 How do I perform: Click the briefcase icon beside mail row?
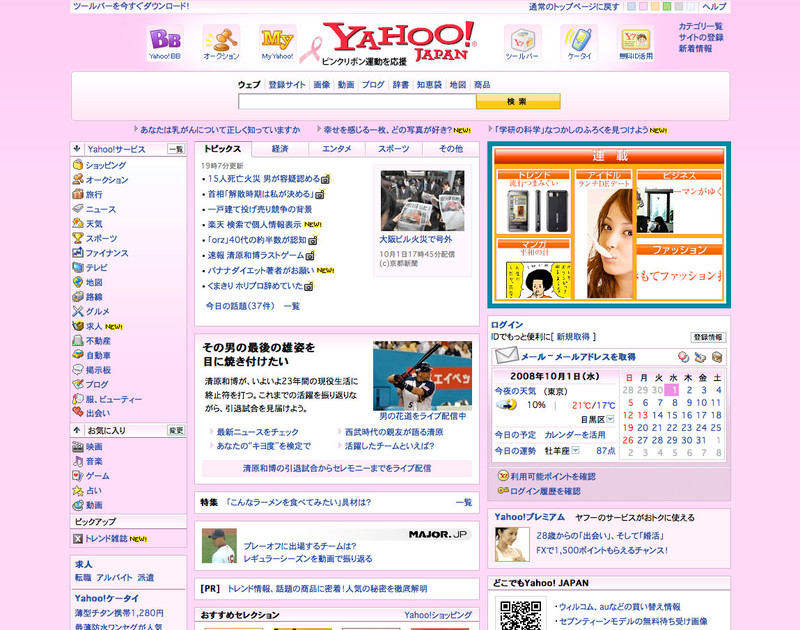pos(716,357)
